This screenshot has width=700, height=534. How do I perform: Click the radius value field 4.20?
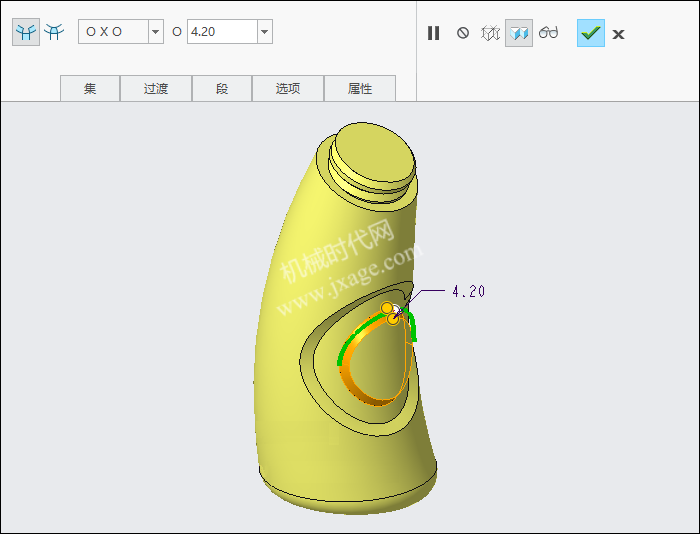[x=222, y=32]
